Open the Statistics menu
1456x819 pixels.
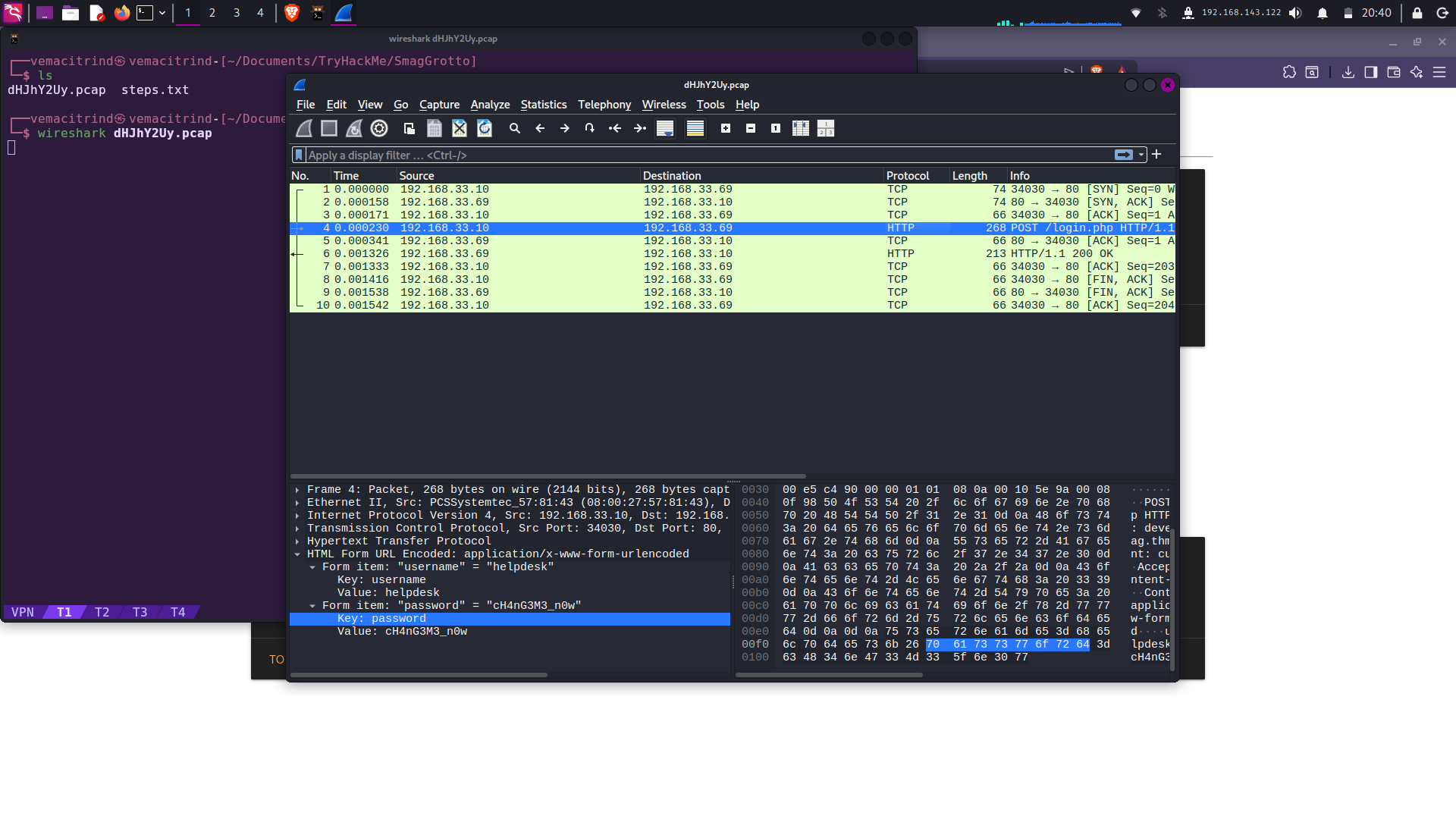point(543,105)
